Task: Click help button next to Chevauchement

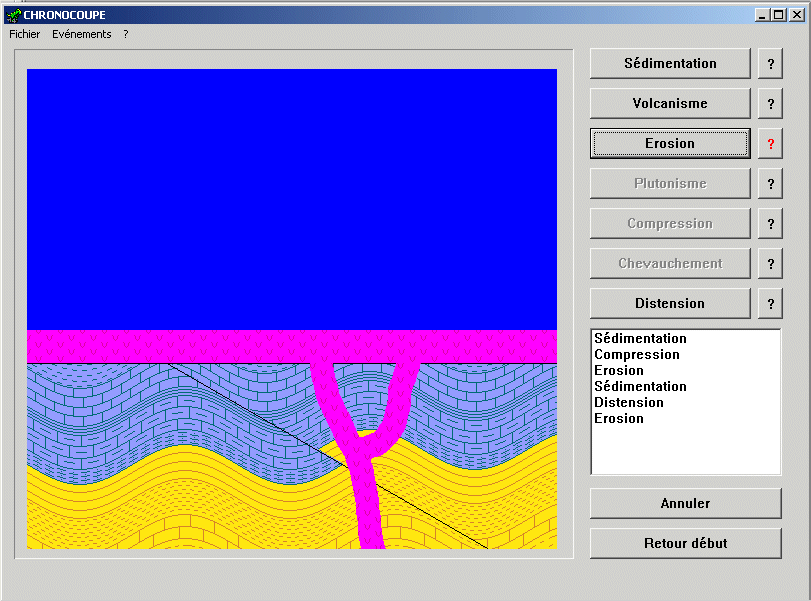Action: click(770, 264)
